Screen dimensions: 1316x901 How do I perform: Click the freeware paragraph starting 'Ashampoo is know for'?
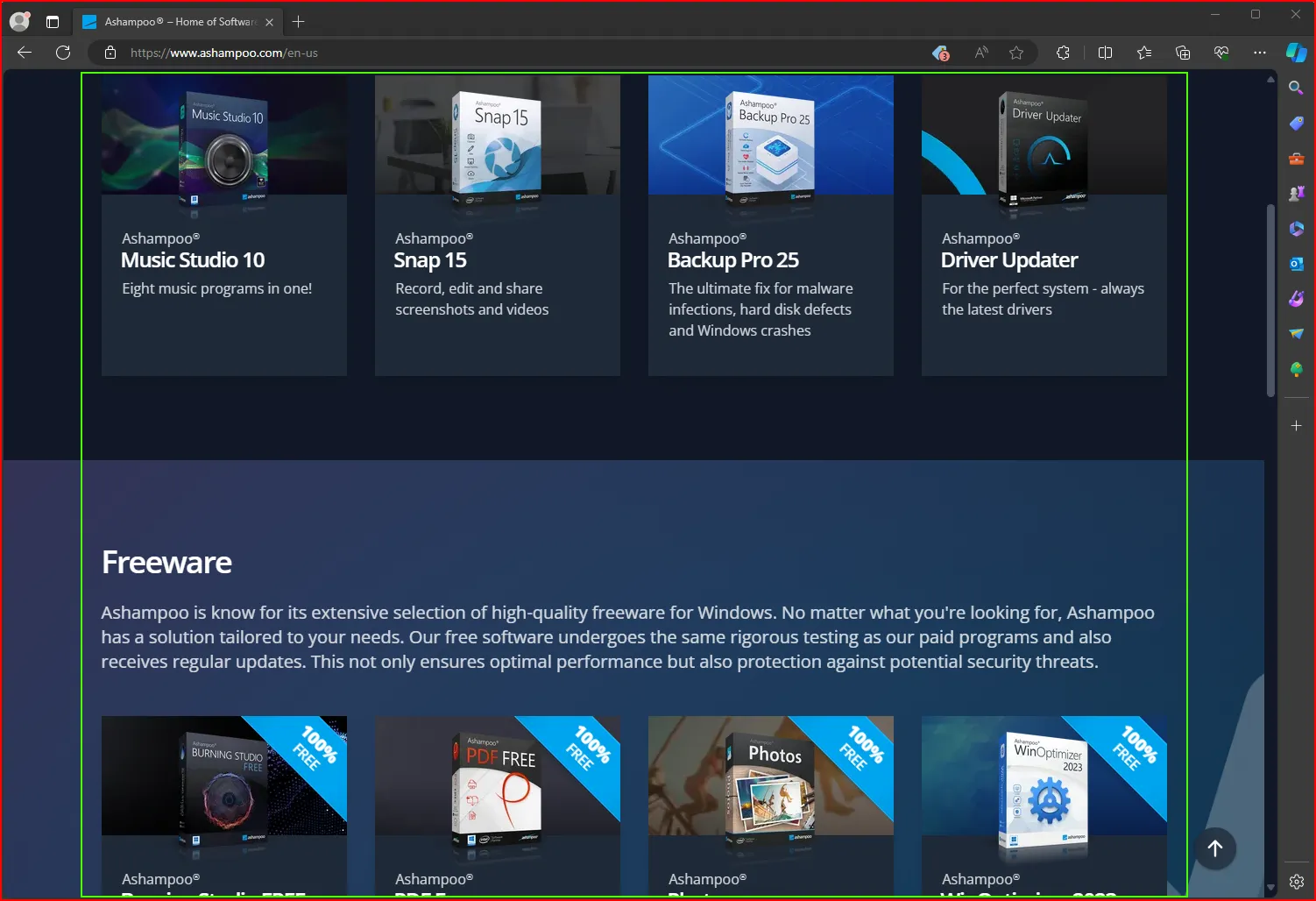(x=627, y=637)
